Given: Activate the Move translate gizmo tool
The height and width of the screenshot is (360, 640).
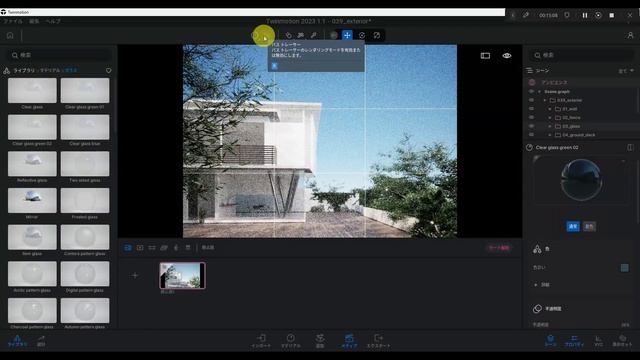Looking at the screenshot, I should tap(347, 36).
